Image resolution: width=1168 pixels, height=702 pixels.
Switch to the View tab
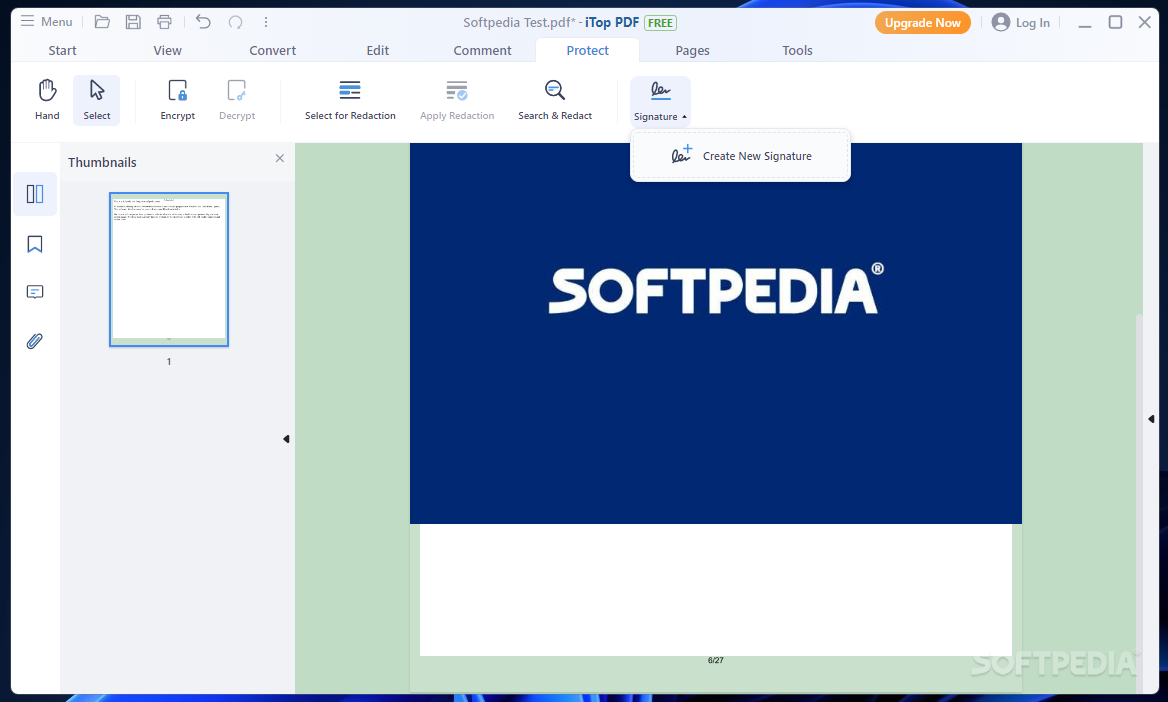168,50
